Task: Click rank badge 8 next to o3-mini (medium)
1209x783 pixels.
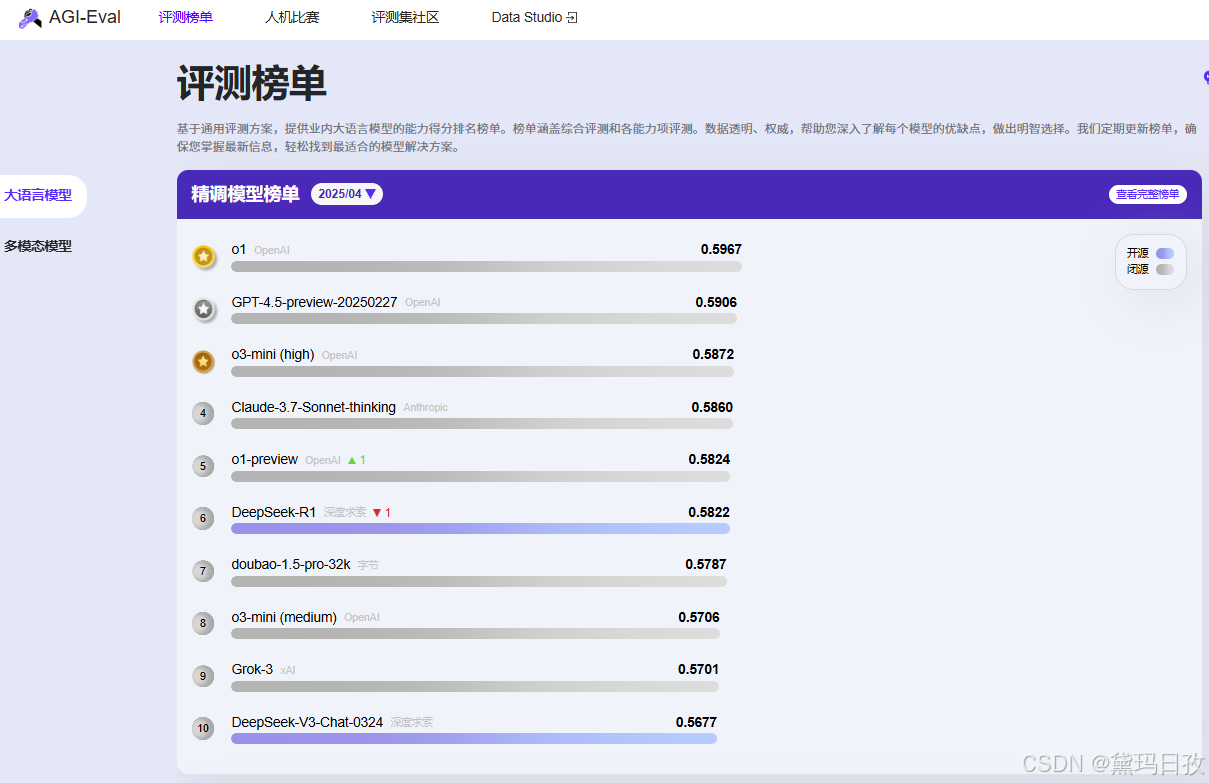Action: (204, 623)
